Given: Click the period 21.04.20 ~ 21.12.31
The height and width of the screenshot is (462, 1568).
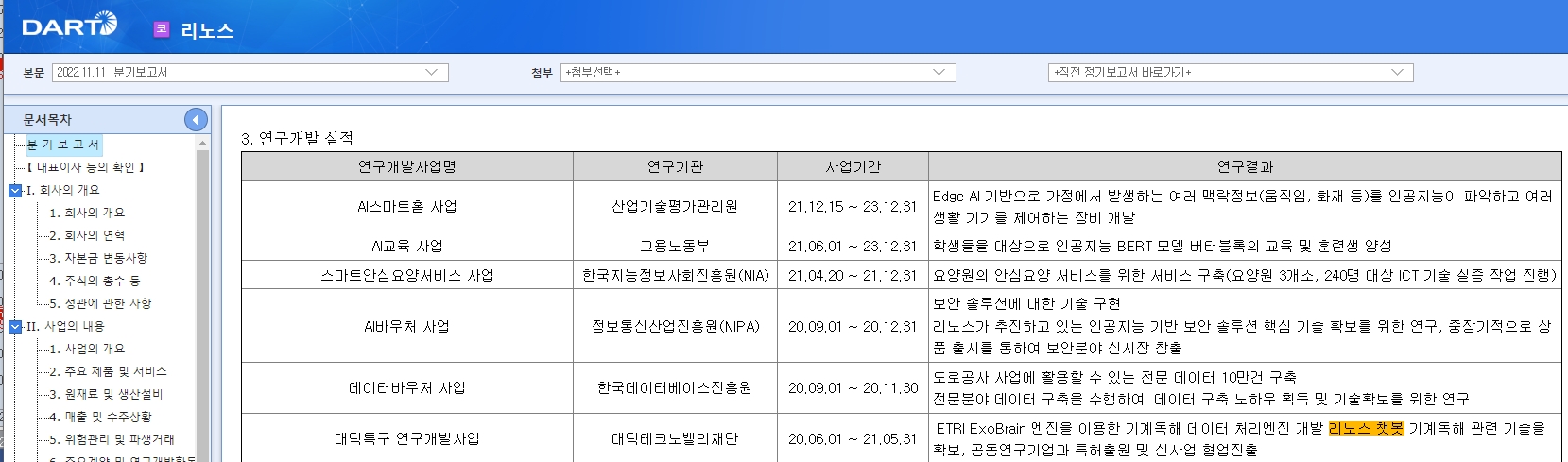Looking at the screenshot, I should (853, 275).
